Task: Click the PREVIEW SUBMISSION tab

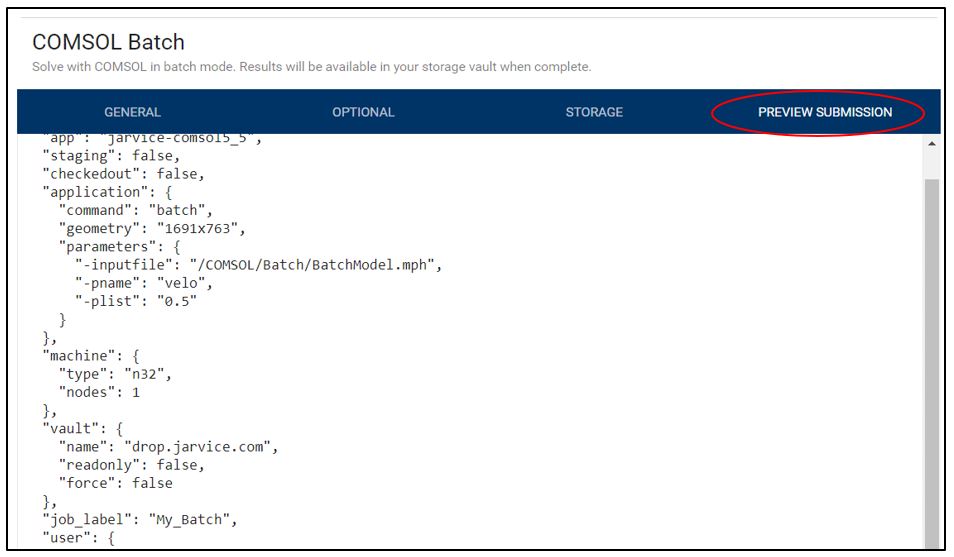Action: tap(824, 112)
